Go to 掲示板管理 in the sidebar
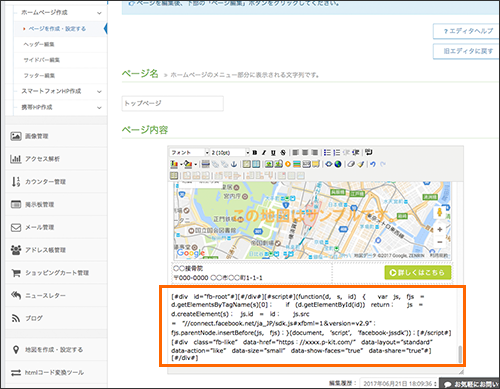The height and width of the screenshot is (389, 500). pos(56,204)
